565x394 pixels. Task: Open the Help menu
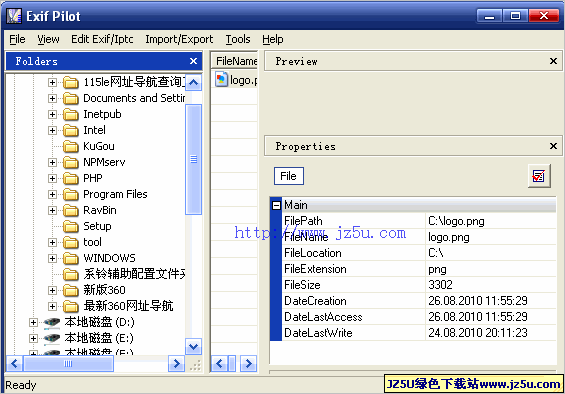pyautogui.click(x=273, y=39)
